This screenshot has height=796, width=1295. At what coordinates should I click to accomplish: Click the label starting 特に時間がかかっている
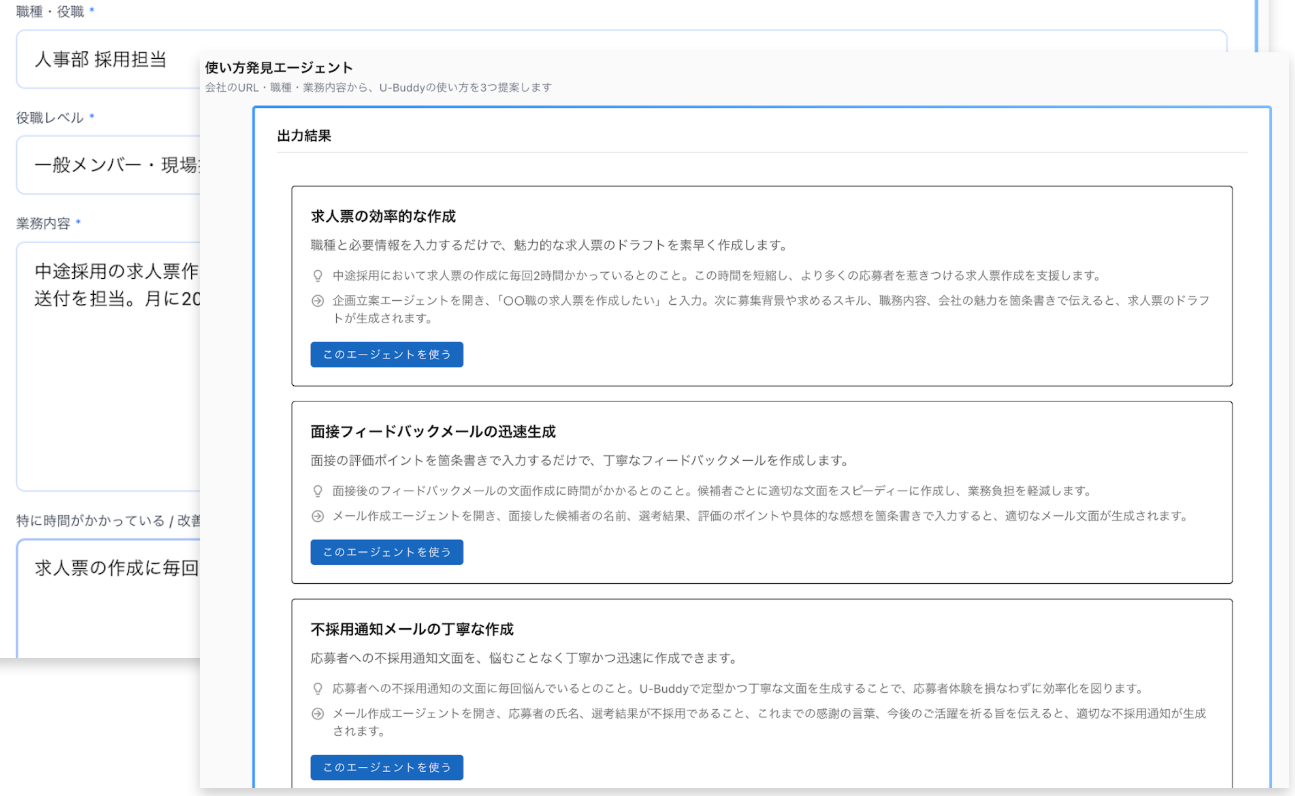[108, 521]
